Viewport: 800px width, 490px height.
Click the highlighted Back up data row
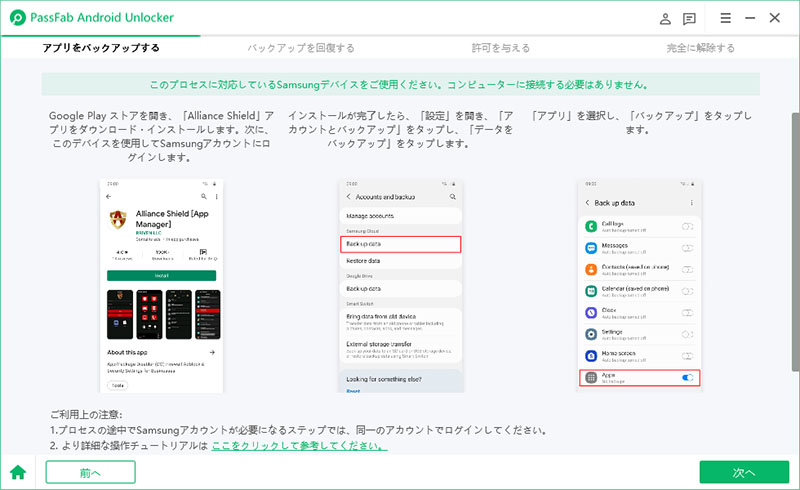pos(401,244)
